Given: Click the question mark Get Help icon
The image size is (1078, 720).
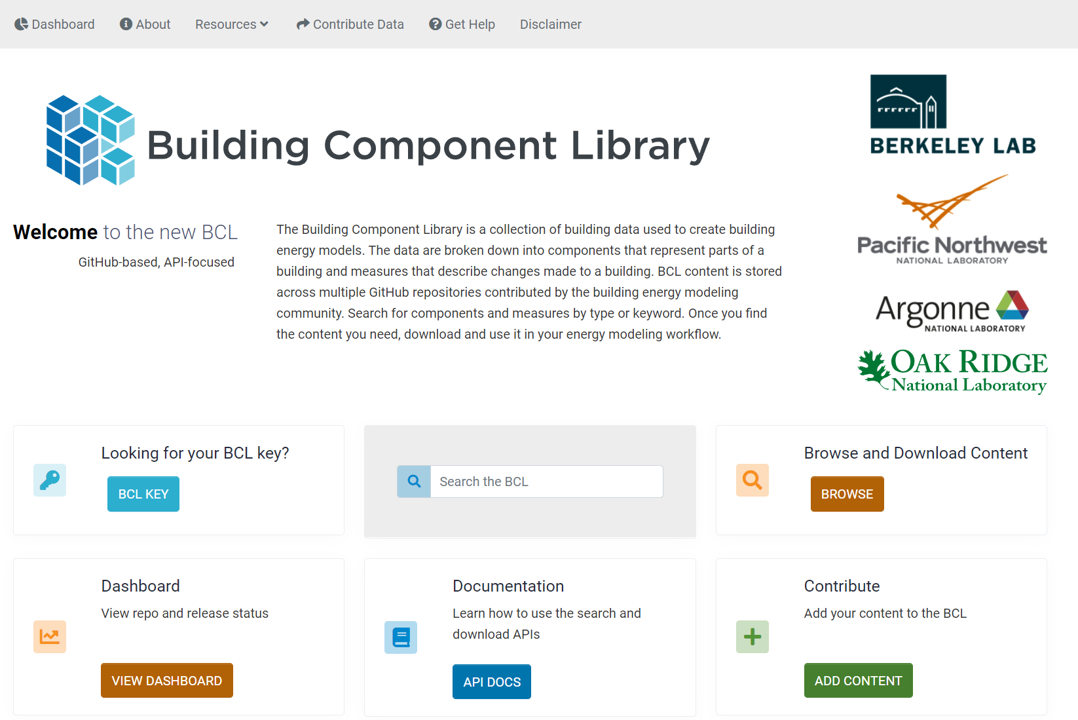Looking at the screenshot, I should click(x=434, y=24).
